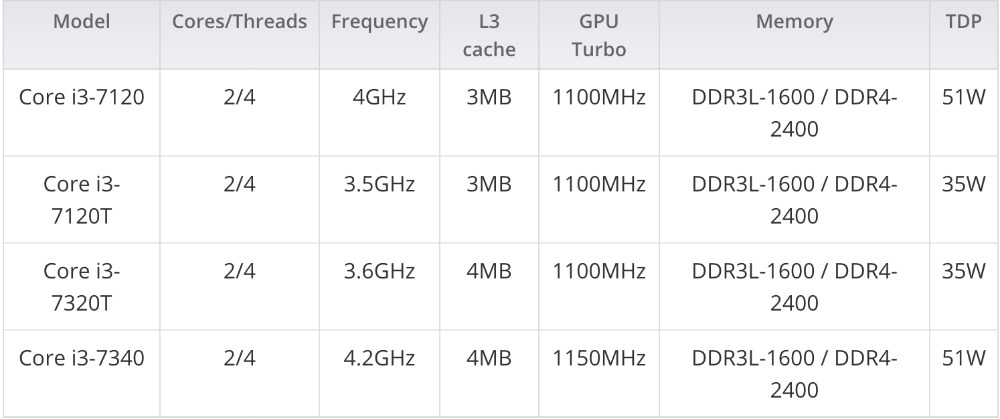Select the memory cell for Core i3-7120
This screenshot has width=1000, height=419.
(795, 113)
